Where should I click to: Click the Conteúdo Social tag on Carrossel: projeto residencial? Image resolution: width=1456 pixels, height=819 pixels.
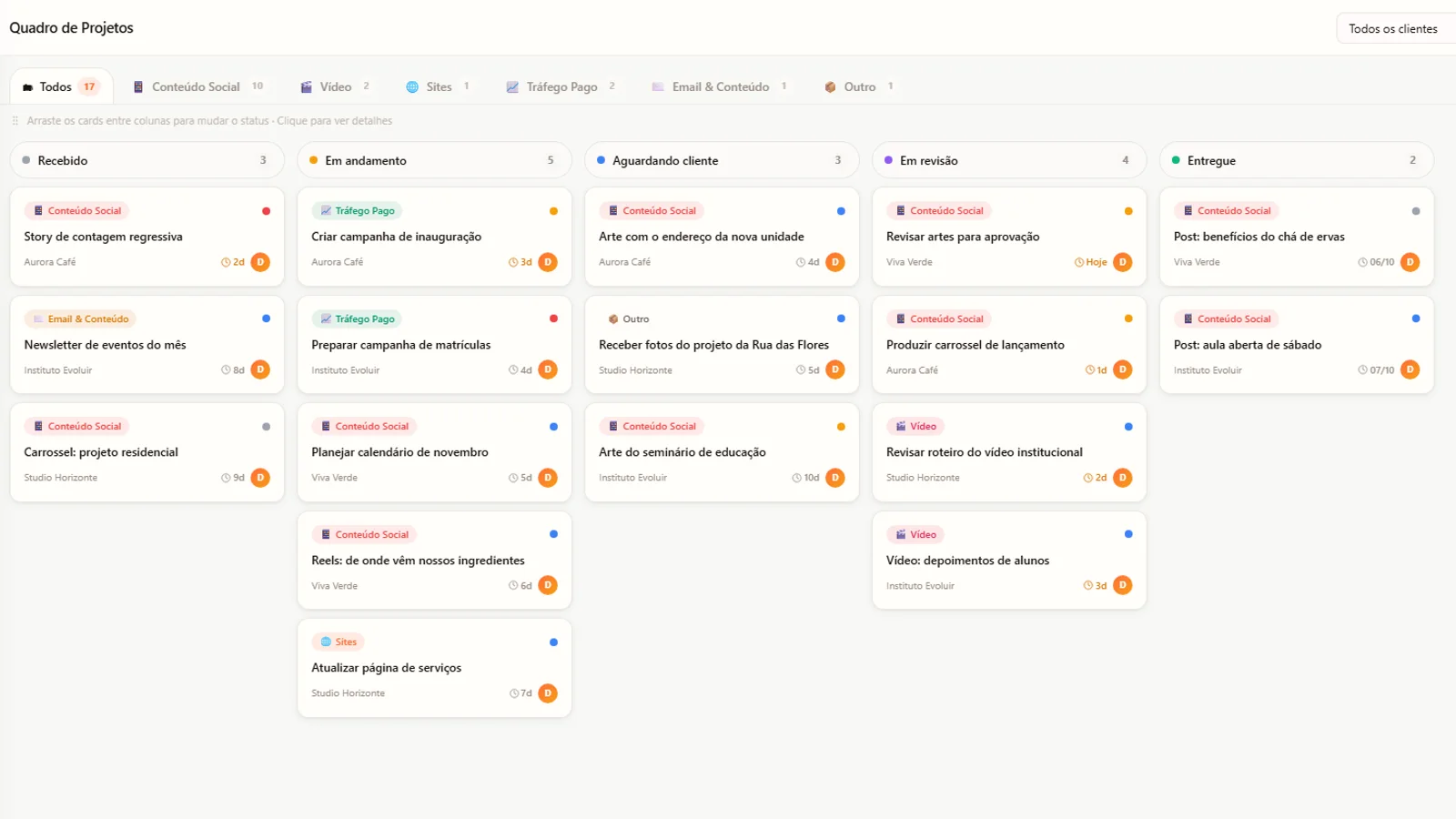[x=76, y=426]
